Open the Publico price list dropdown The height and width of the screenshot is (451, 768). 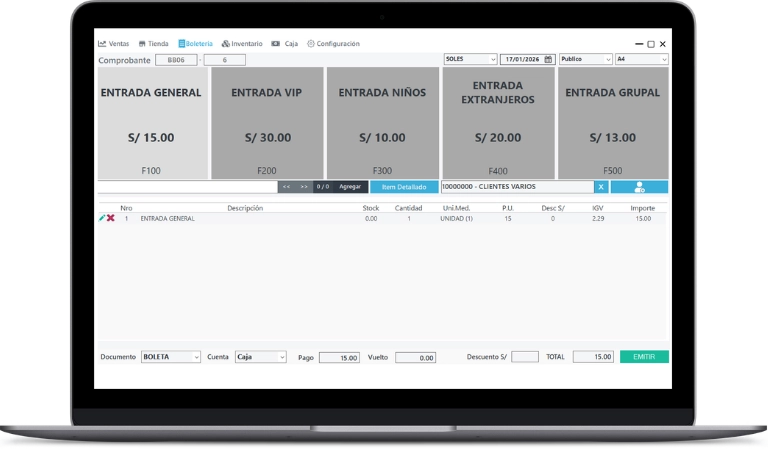[x=586, y=59]
